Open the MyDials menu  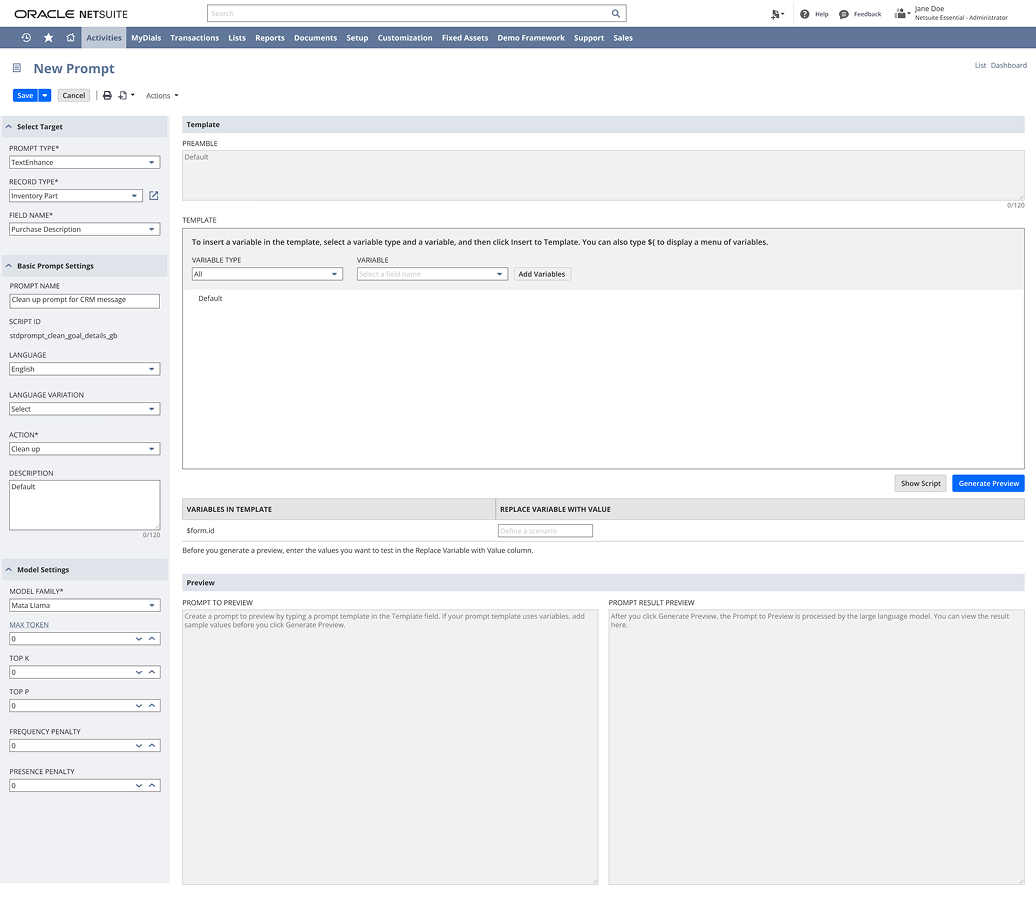tap(146, 38)
